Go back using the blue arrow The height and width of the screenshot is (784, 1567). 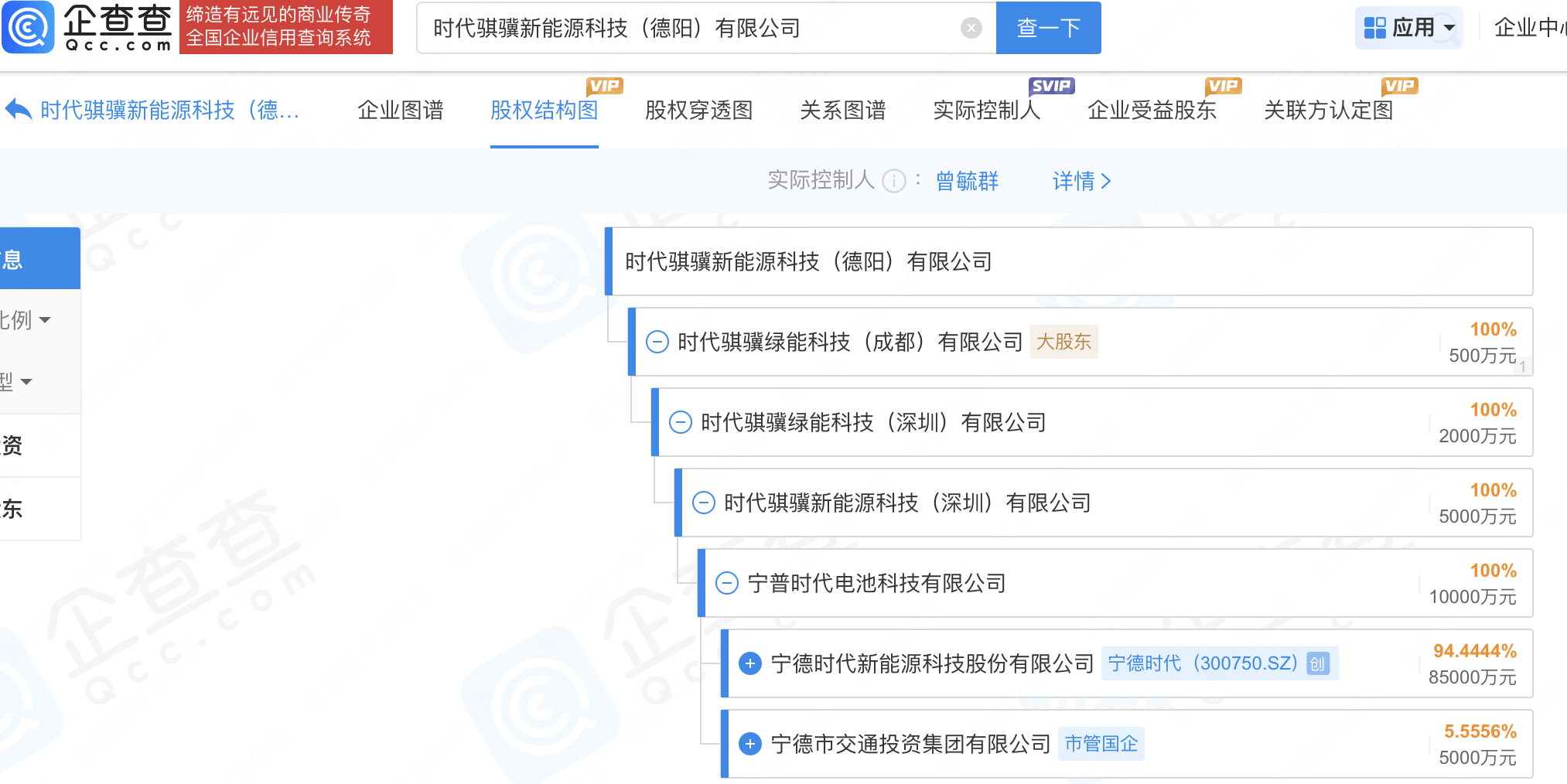click(19, 110)
